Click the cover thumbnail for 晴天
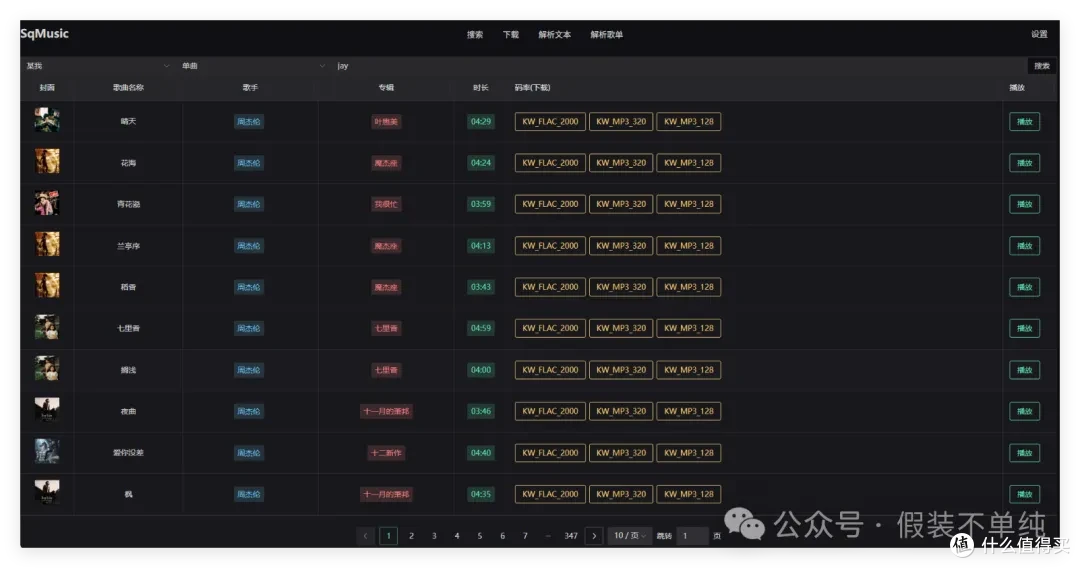1080x568 pixels. point(47,120)
